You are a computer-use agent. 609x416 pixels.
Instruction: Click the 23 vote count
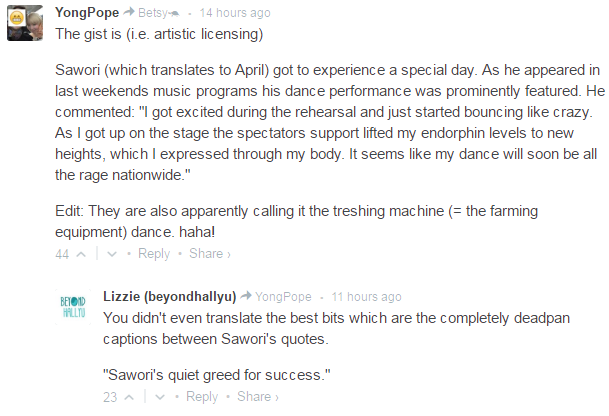click(x=110, y=397)
